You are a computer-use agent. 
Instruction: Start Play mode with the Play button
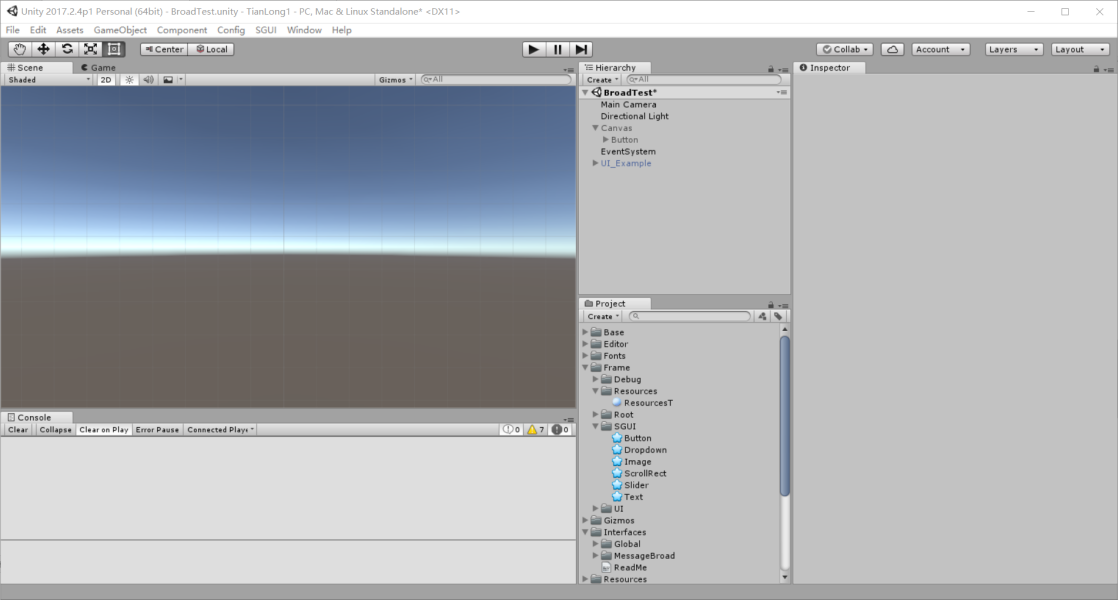point(533,49)
